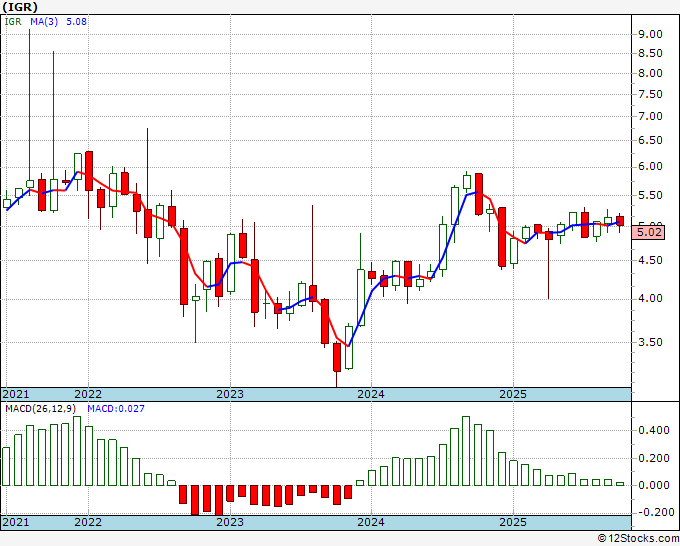The image size is (680, 546).
Task: Click 2021 on the MACD time axis
Action: [x=16, y=522]
